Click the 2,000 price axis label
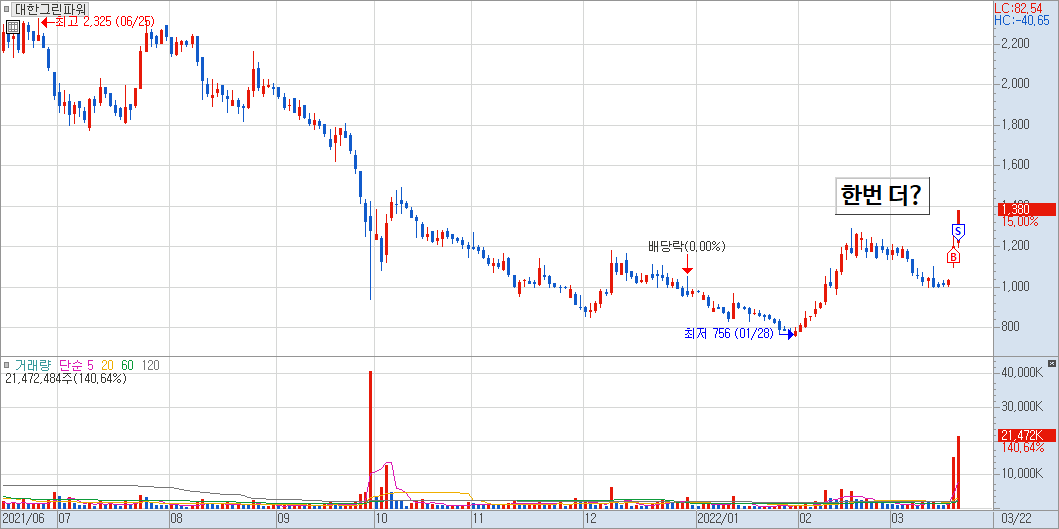Image resolution: width=1059 pixels, height=529 pixels. (x=1016, y=84)
